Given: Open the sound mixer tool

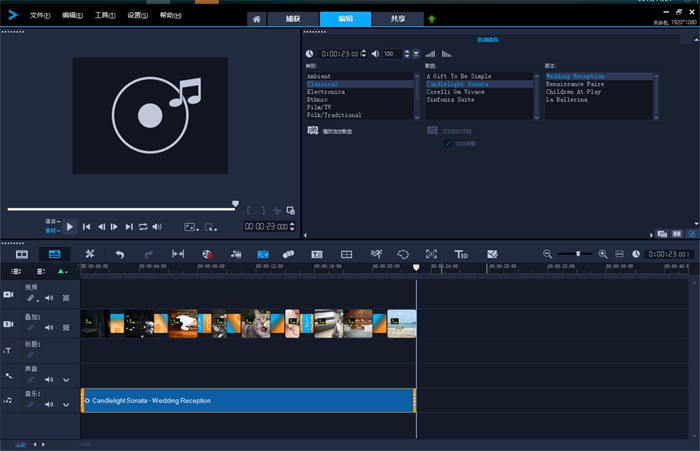Looking at the screenshot, I should click(236, 255).
